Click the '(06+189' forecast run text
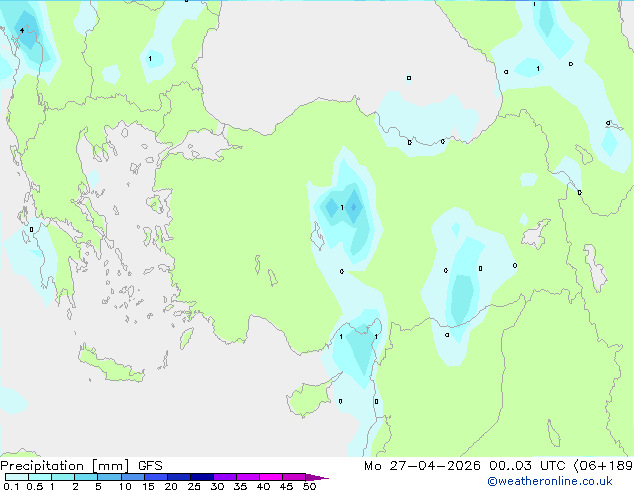634x490 pixels. point(603,466)
